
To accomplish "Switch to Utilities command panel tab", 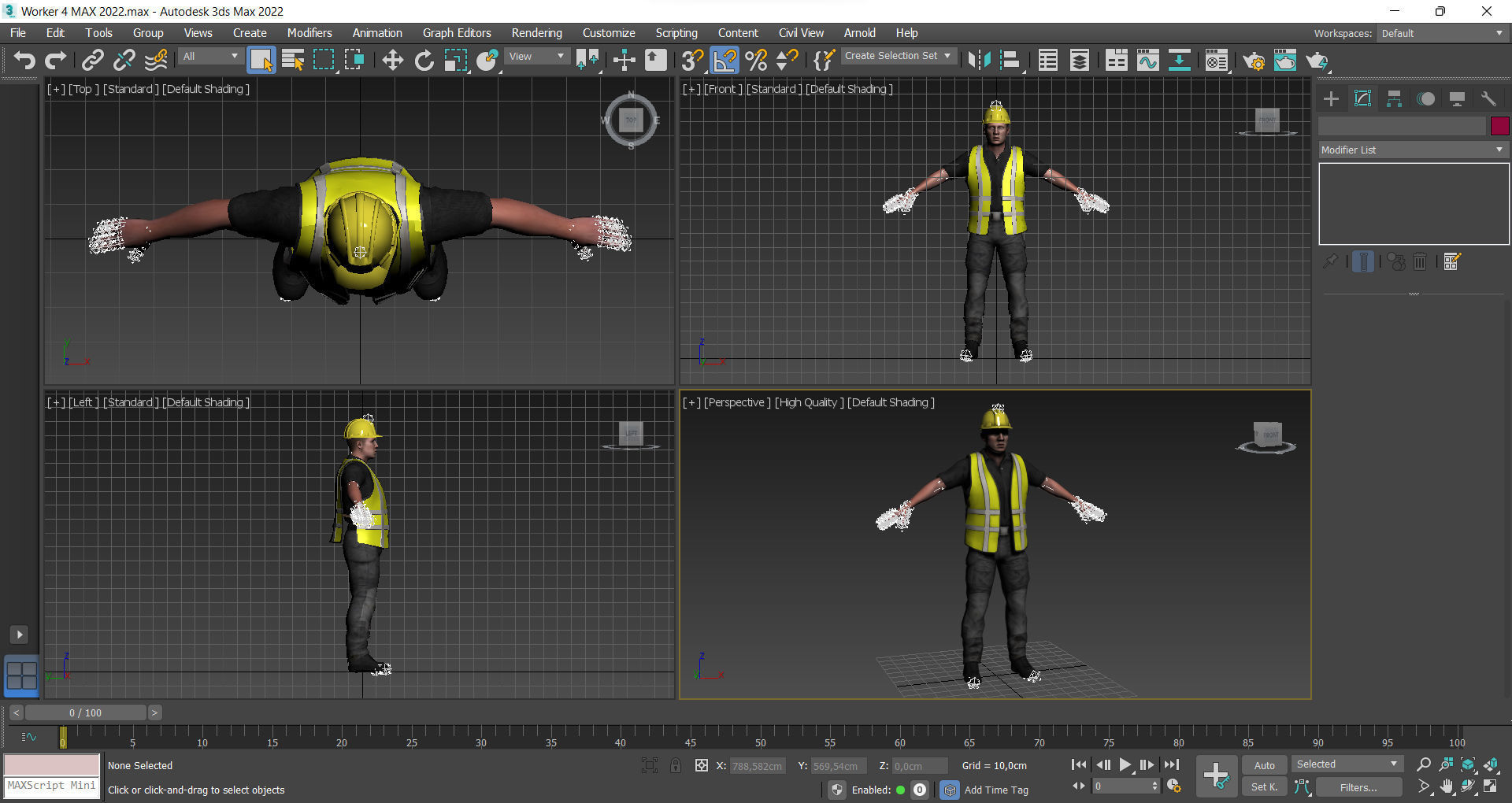I will click(1488, 98).
